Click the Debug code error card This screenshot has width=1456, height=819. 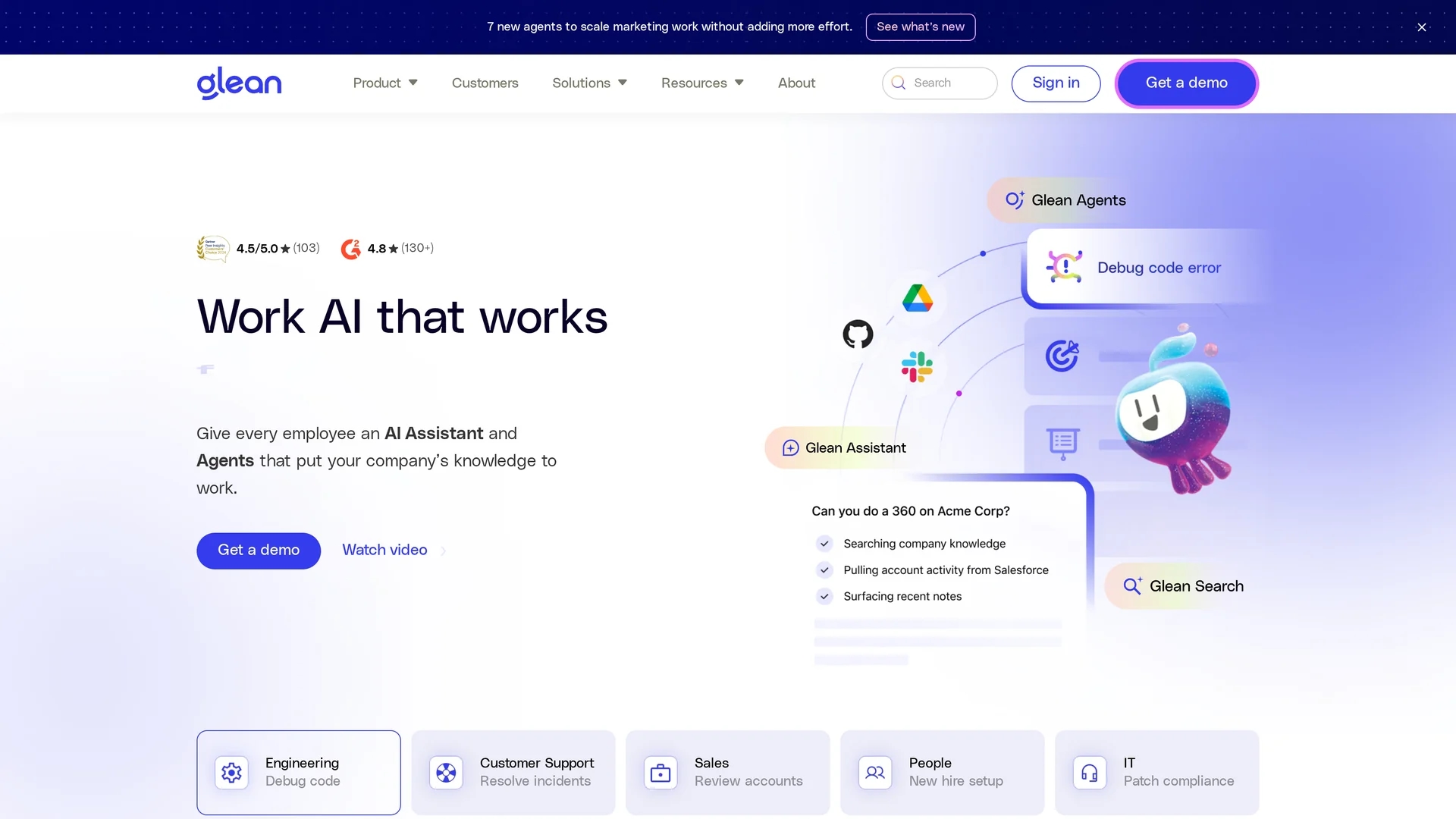[1145, 268]
